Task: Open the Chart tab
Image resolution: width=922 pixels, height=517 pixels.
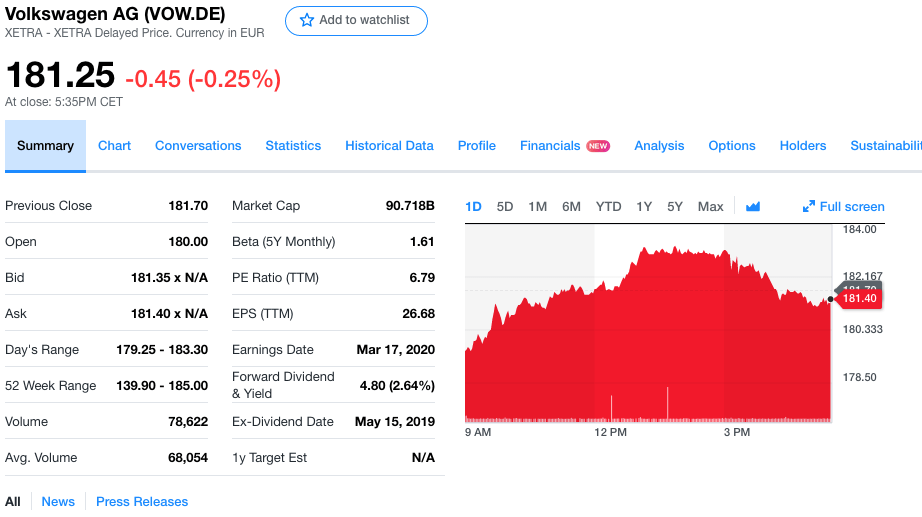Action: pos(114,146)
